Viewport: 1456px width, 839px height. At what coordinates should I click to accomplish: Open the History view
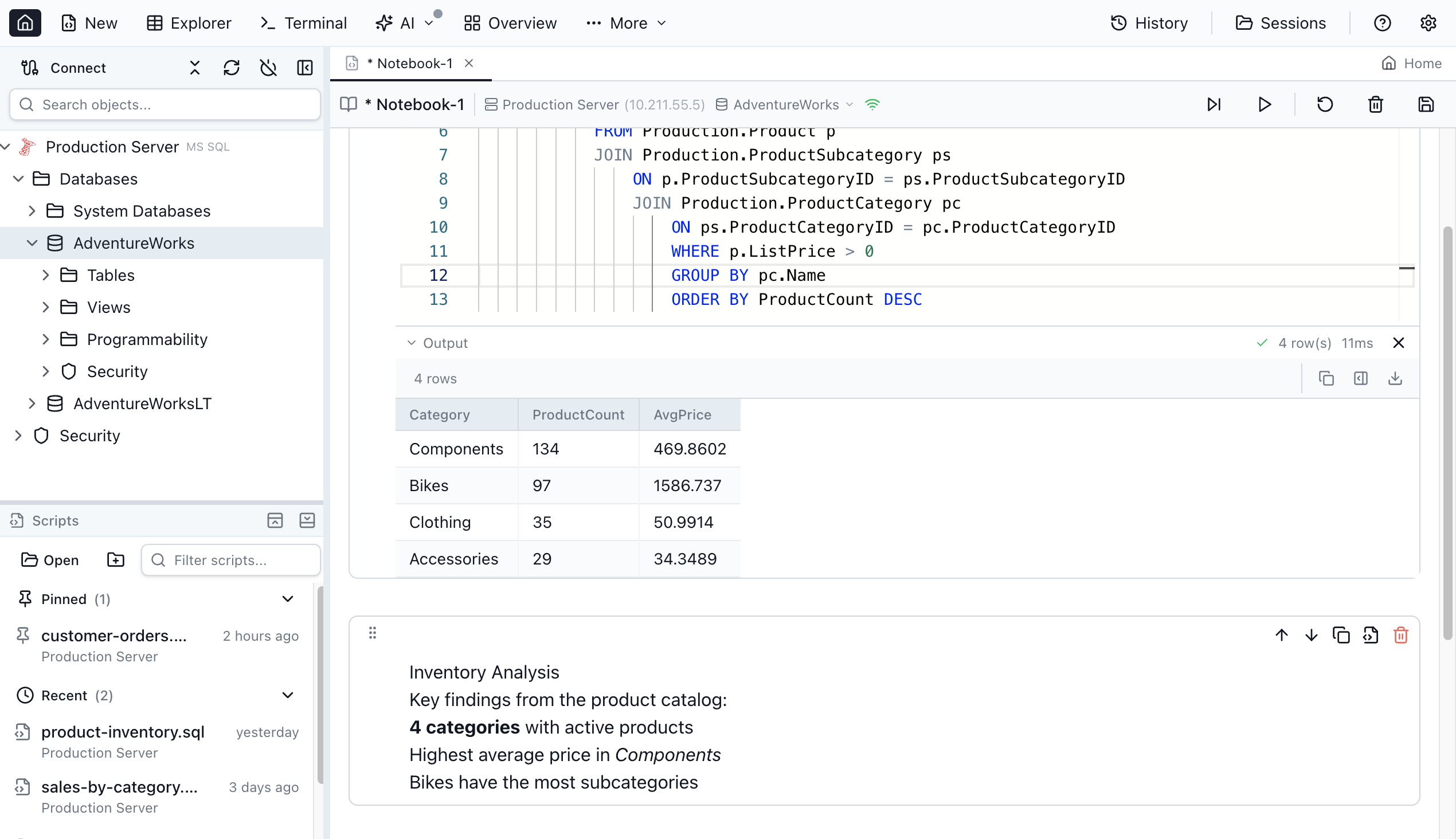point(1149,23)
